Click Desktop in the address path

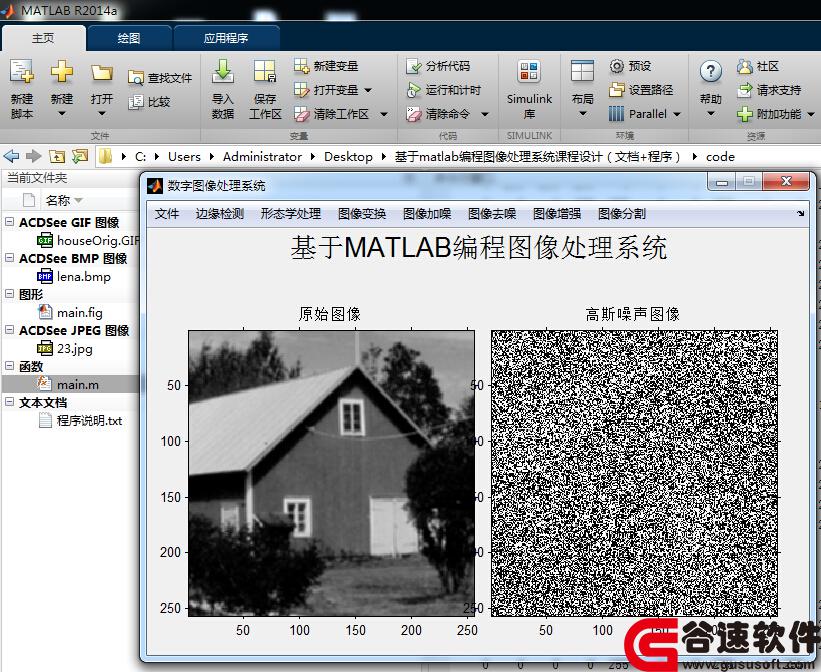click(348, 157)
